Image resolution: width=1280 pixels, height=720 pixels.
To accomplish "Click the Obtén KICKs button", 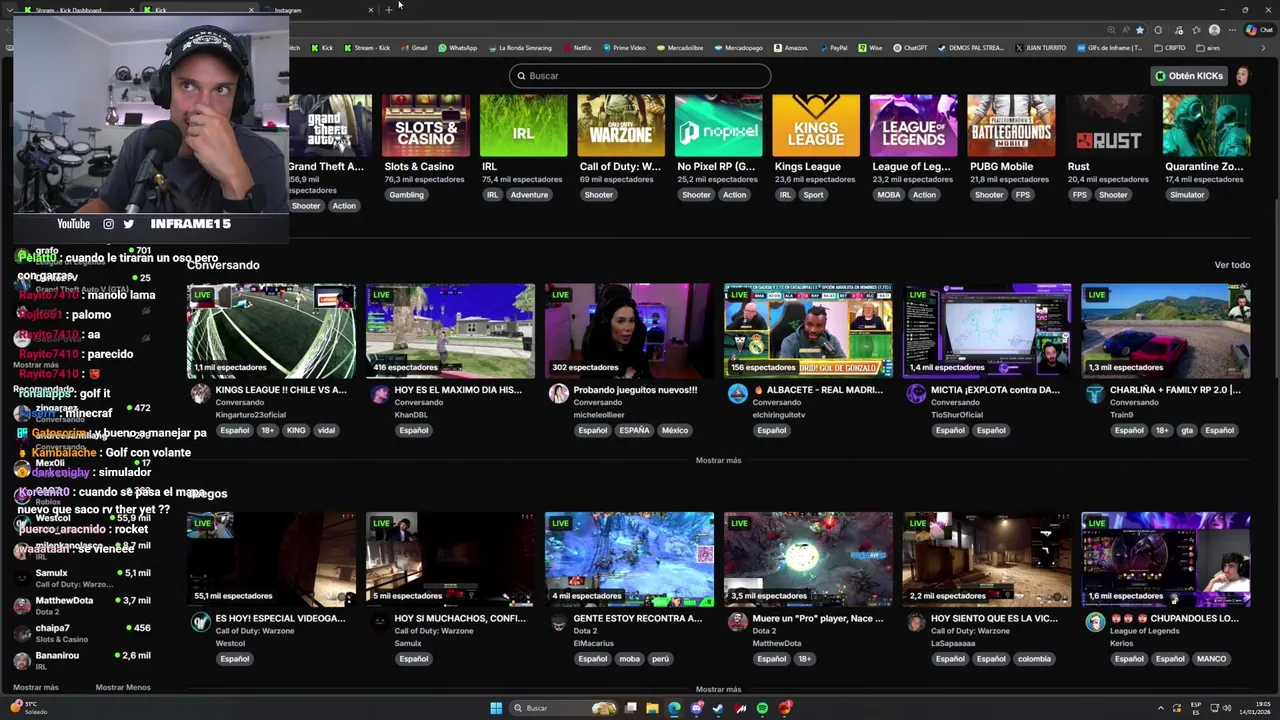I will click(x=1188, y=76).
